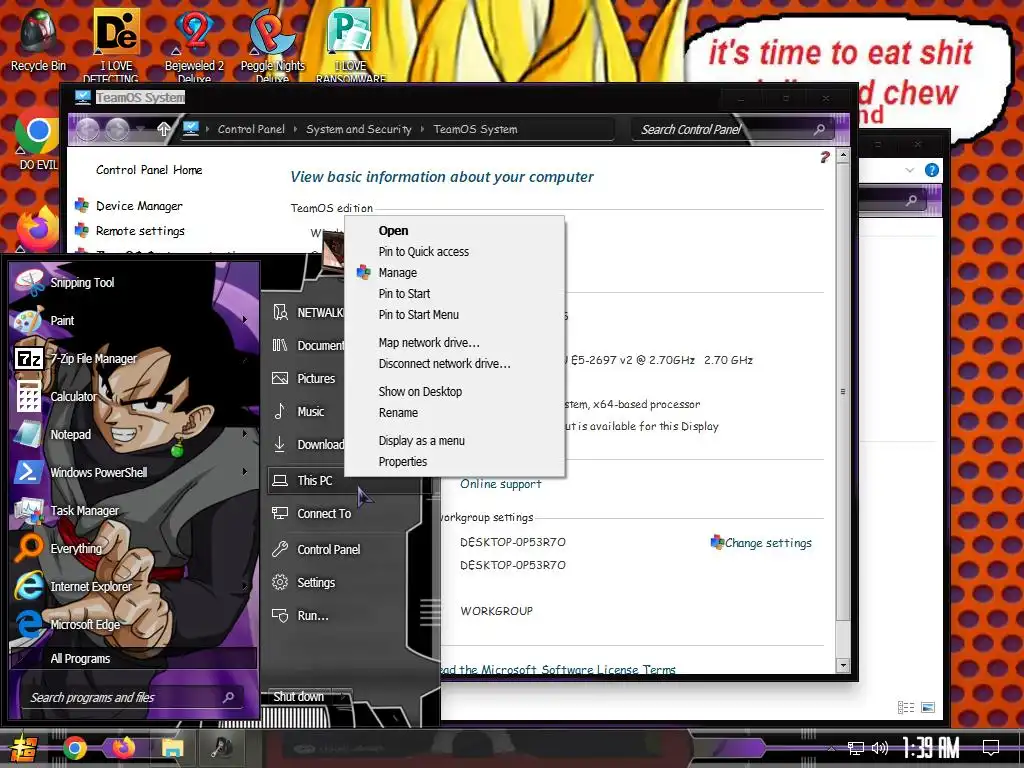
Task: Open the Shut down options arrow
Action: tap(342, 697)
